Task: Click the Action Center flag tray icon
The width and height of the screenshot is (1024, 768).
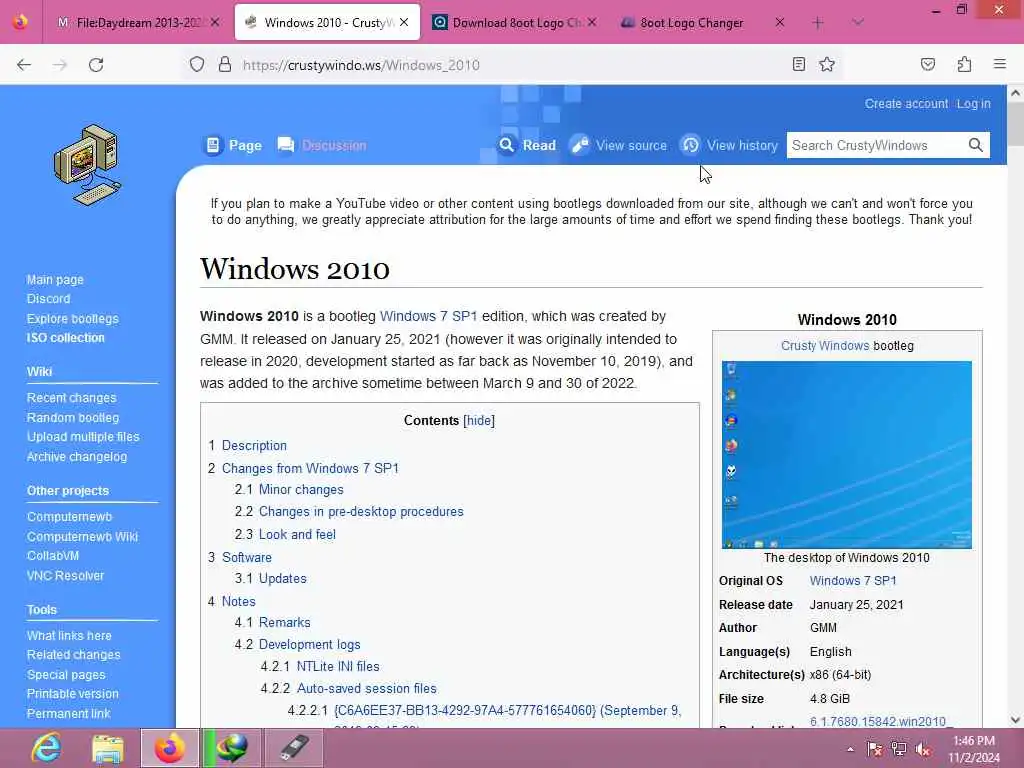Action: tap(874, 749)
